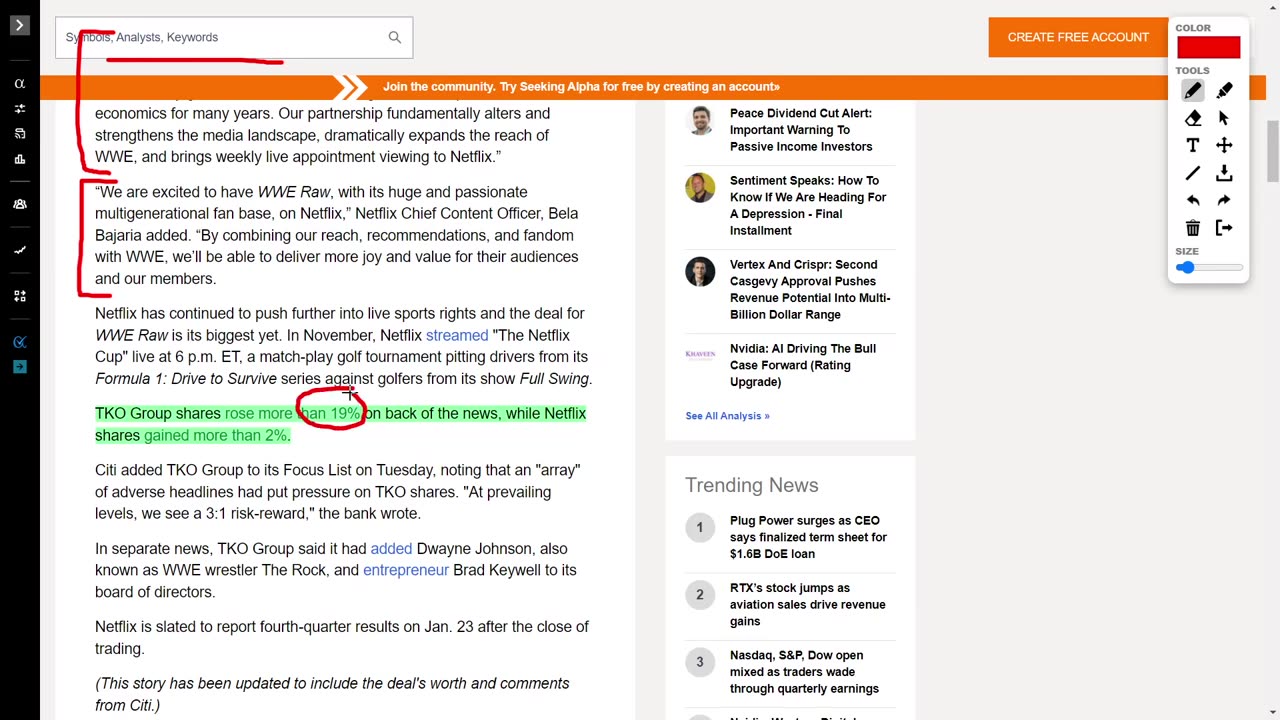
Task: Undo the last drawing stroke
Action: click(x=1193, y=201)
